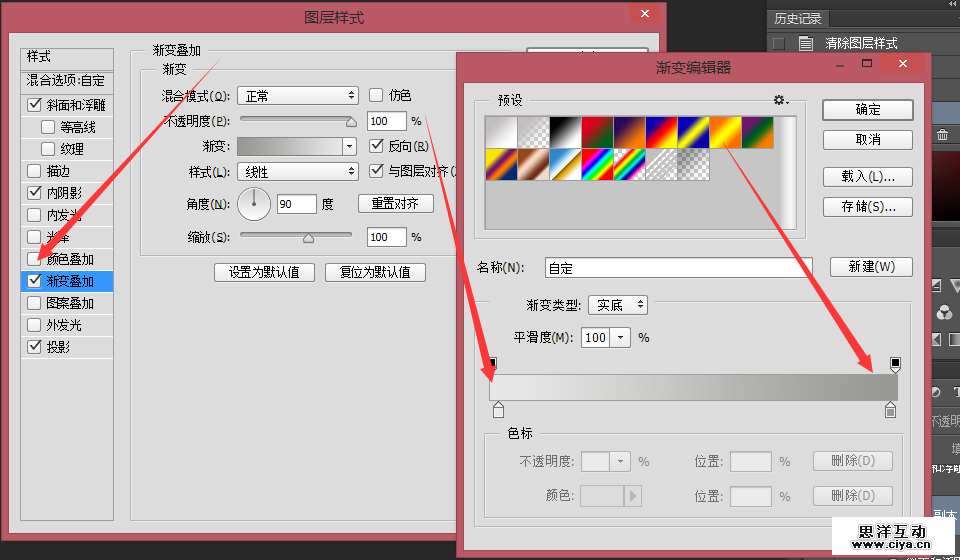Open the 渐变类型 gradient type dropdown
Viewport: 960px width, 560px height.
click(x=617, y=305)
